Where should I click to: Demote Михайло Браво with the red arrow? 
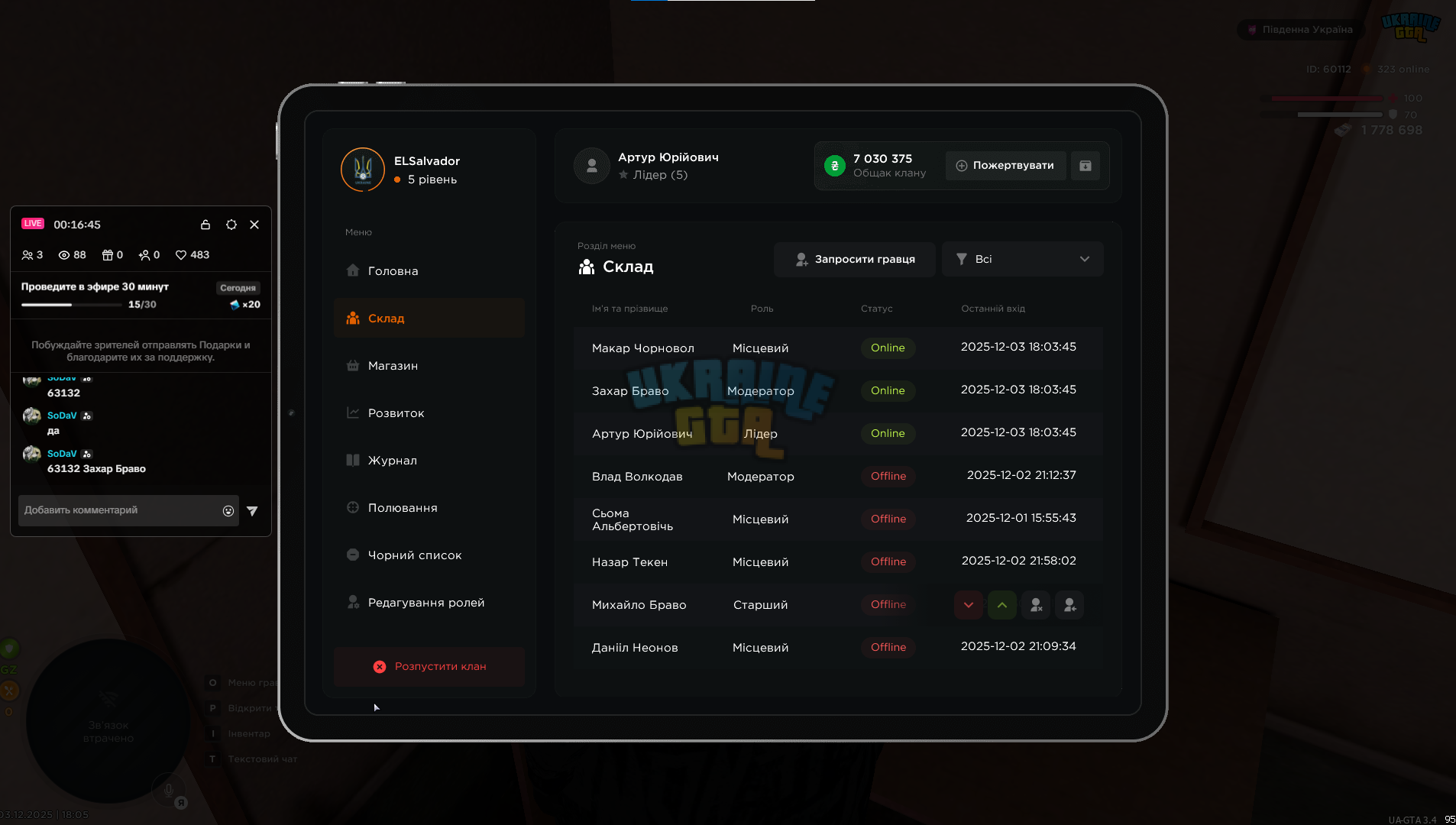(969, 605)
